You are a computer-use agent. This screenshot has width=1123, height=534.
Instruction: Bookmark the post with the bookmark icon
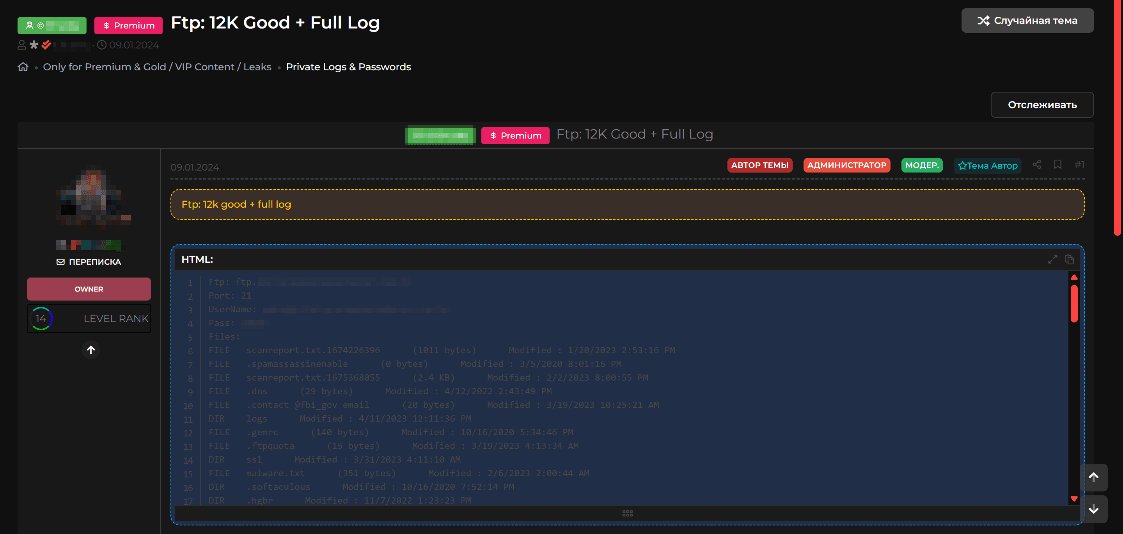[x=1058, y=165]
